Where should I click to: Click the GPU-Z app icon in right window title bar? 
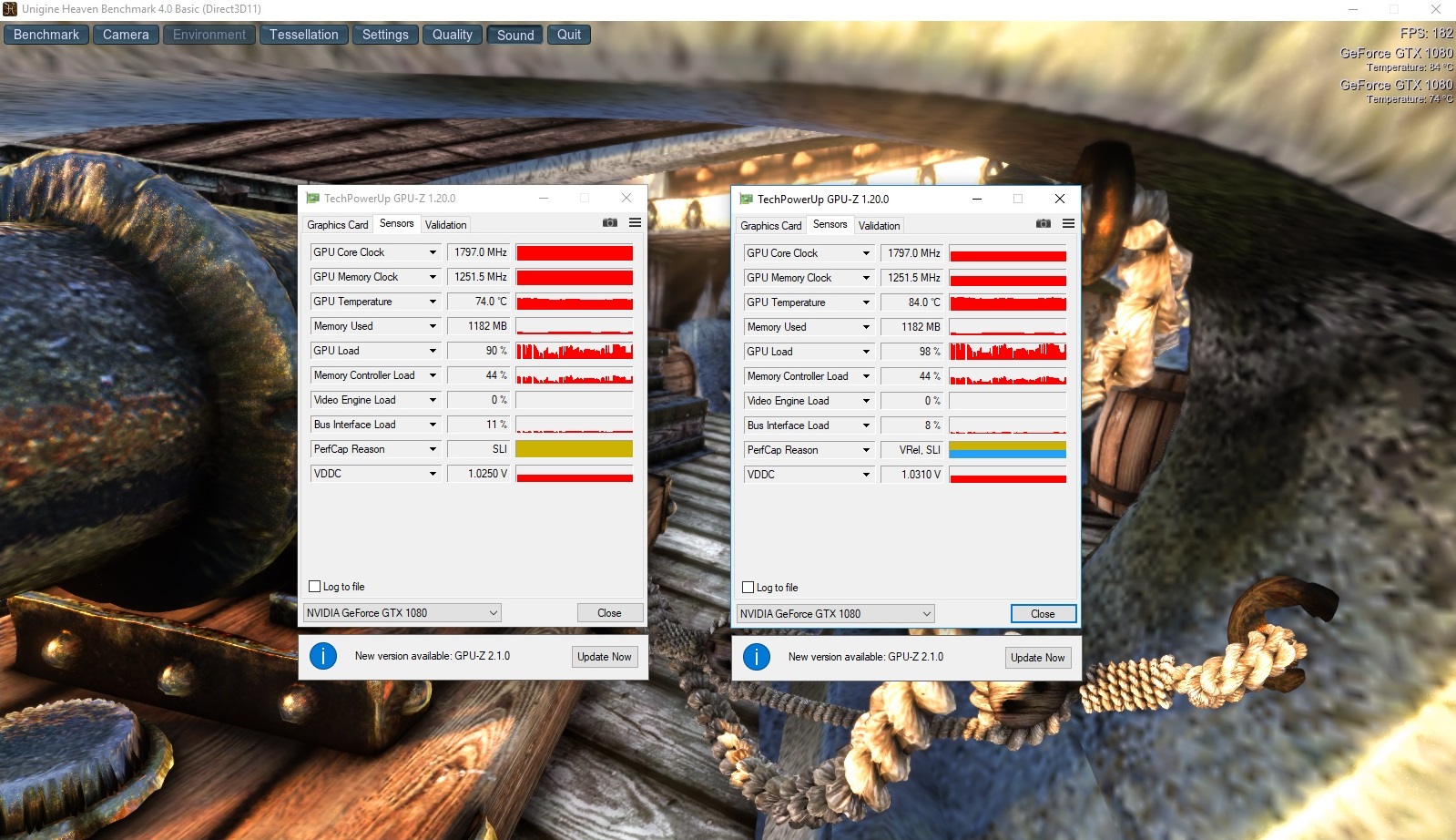[746, 200]
